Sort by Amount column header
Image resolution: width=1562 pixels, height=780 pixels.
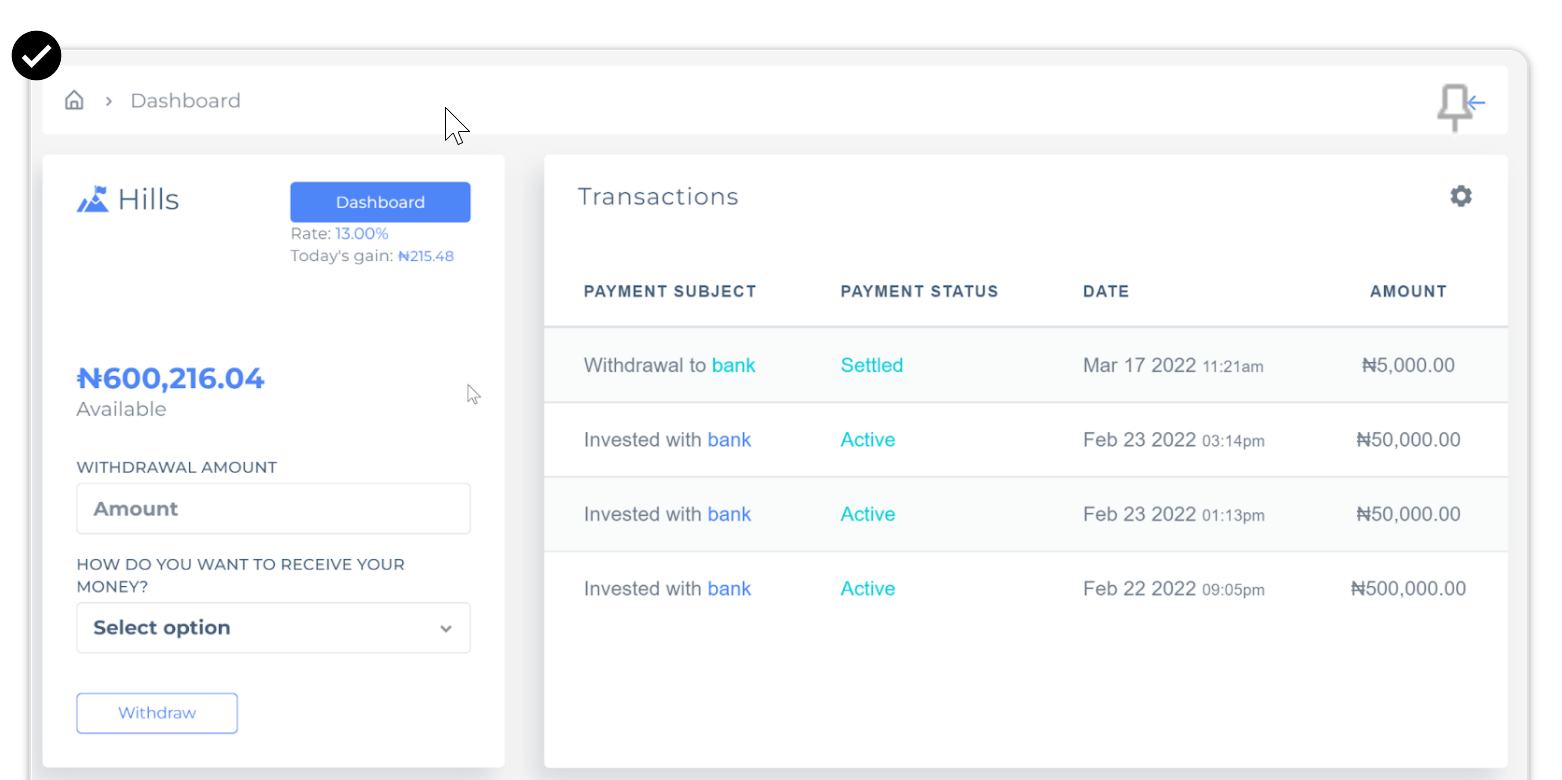point(1408,292)
